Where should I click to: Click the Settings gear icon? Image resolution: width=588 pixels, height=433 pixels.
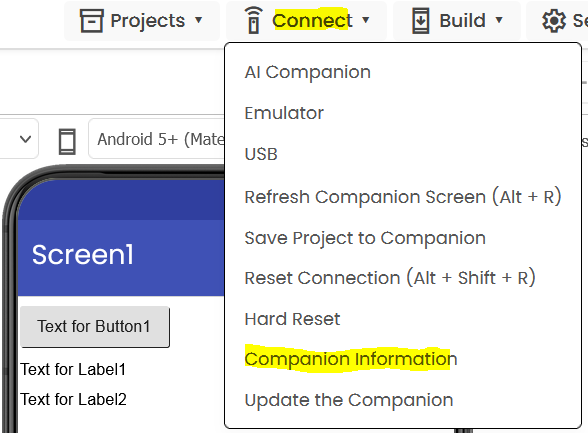554,21
